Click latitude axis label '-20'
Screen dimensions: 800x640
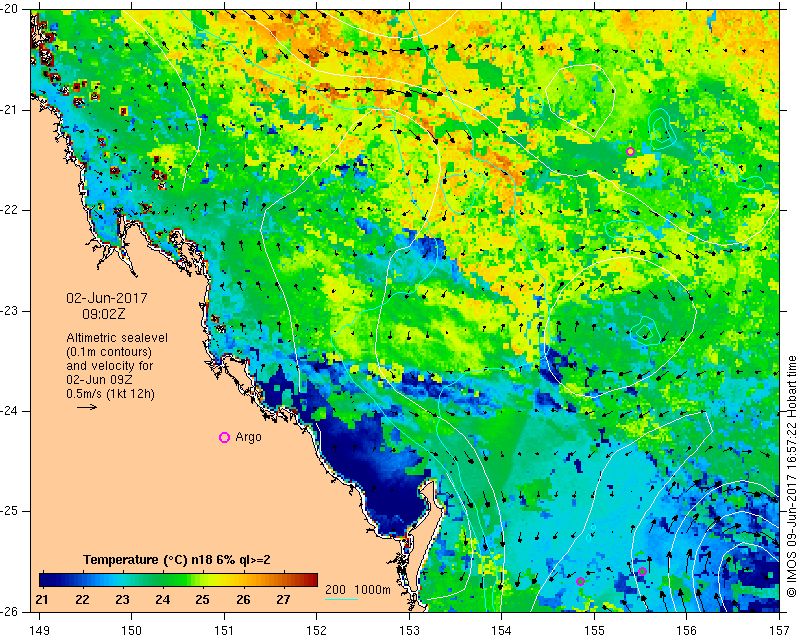(x=9, y=9)
